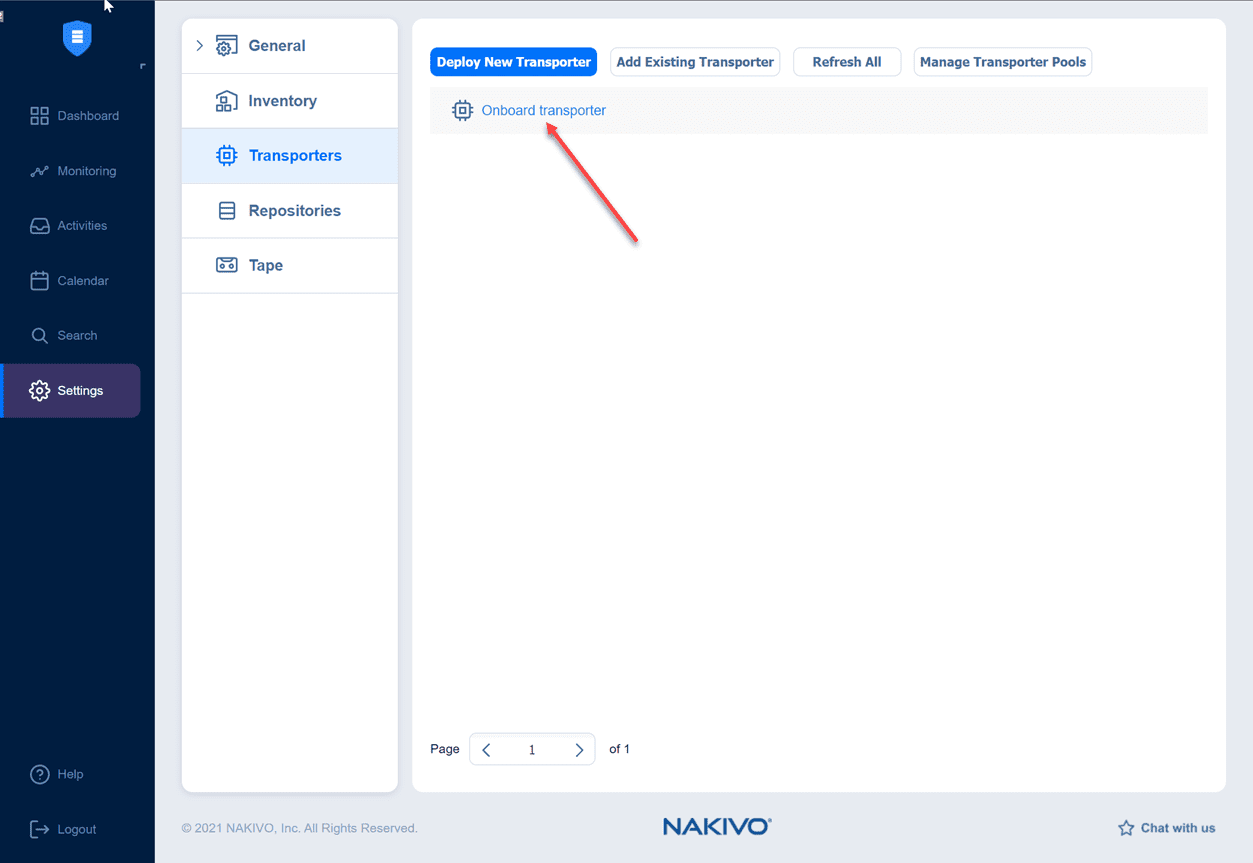Click the page number input field

pos(532,748)
